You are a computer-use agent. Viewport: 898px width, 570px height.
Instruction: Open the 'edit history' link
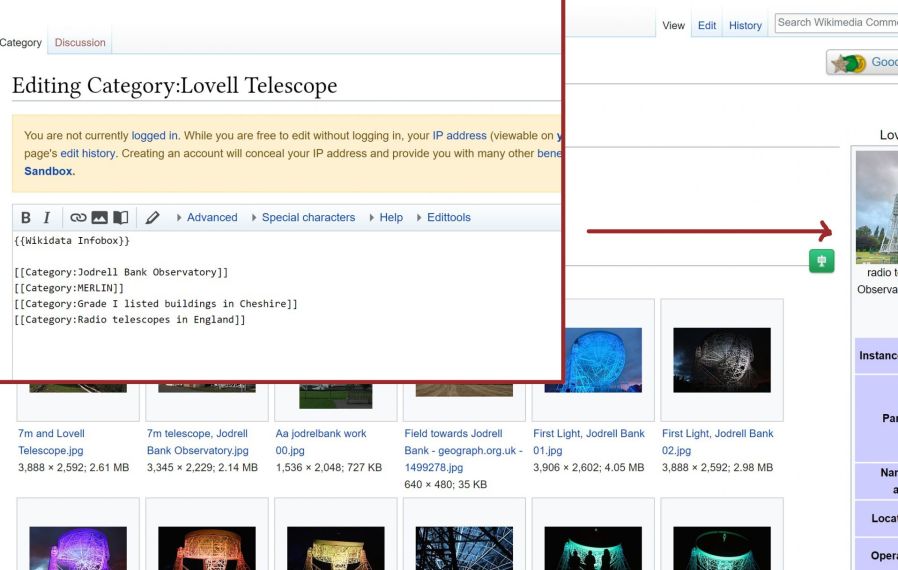coord(88,154)
